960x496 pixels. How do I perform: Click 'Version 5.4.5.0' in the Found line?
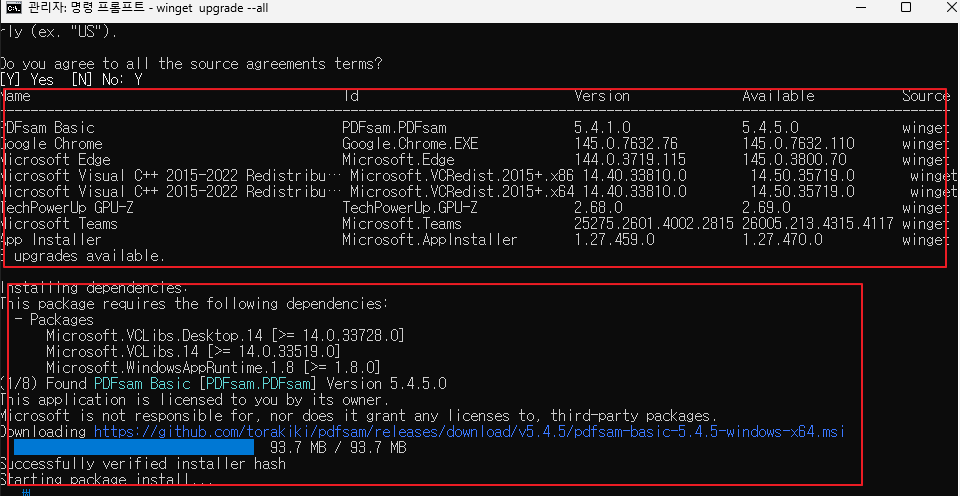tap(387, 384)
